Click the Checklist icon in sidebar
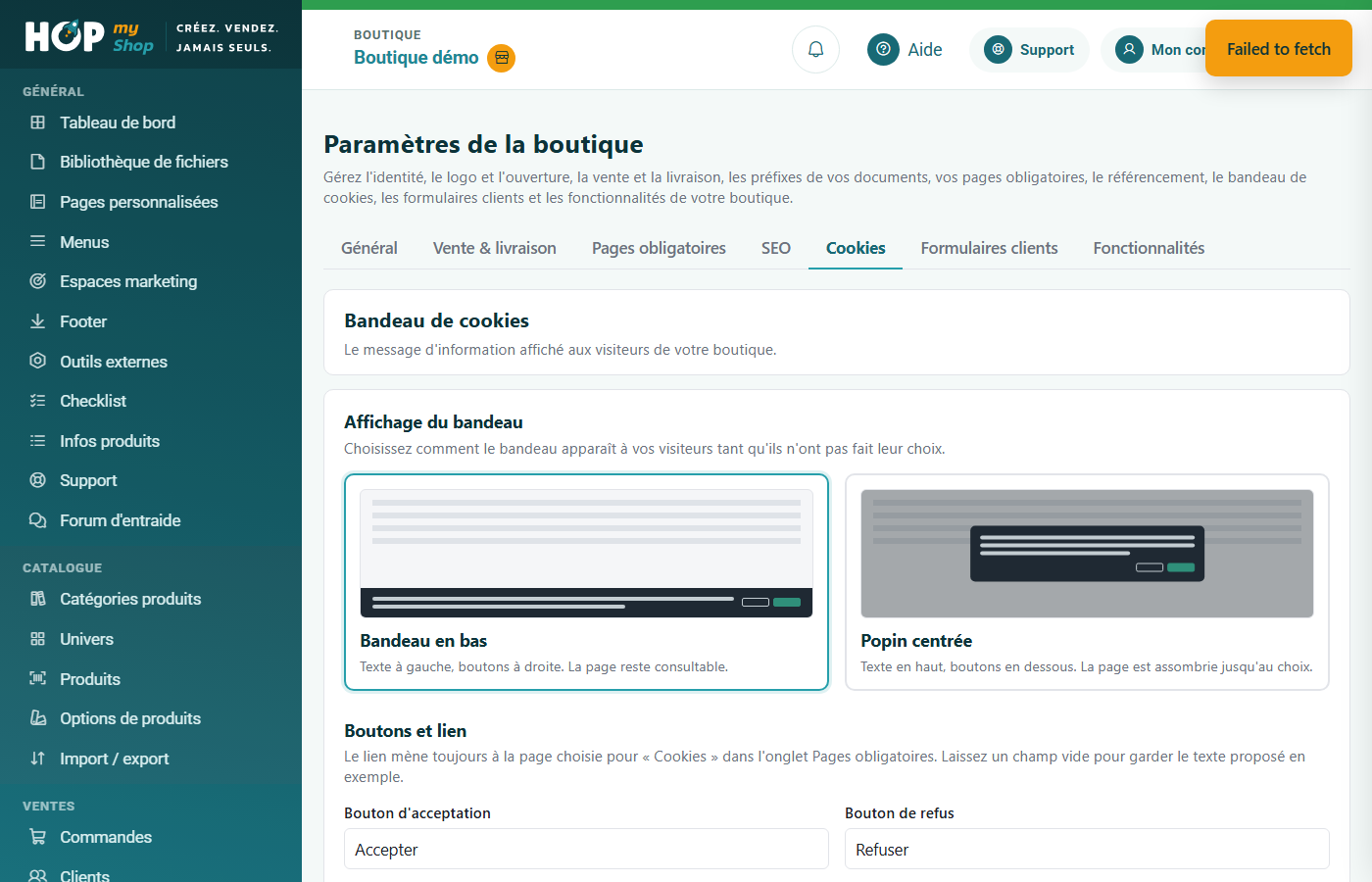This screenshot has height=882, width=1372. click(x=37, y=401)
